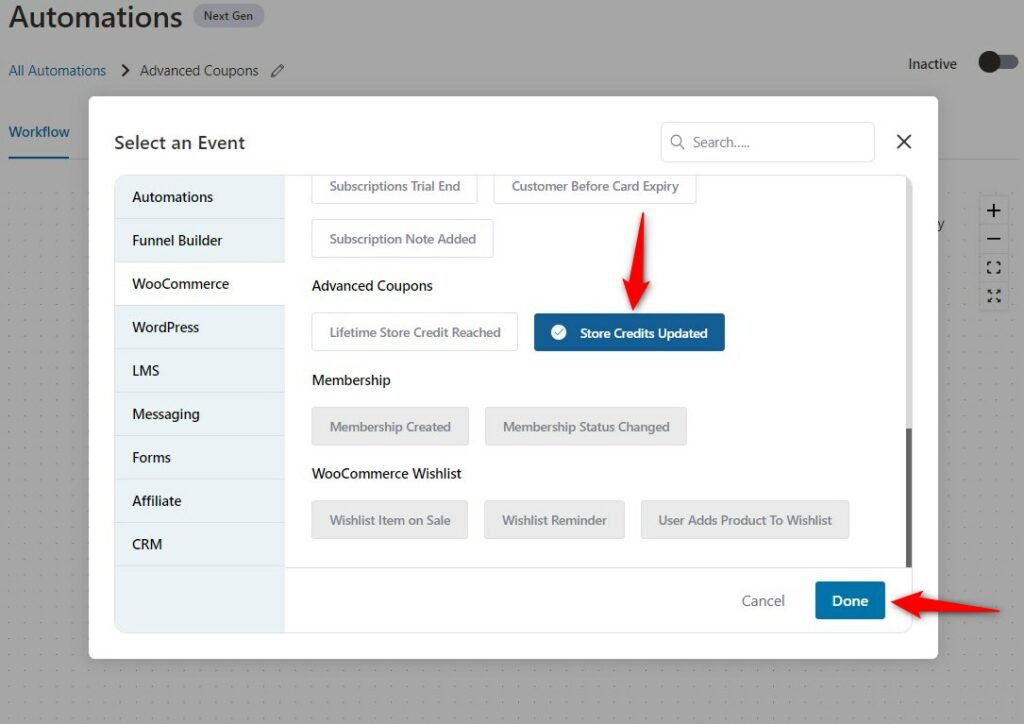Click the Advanced Coupons breadcrumb title
Image resolution: width=1024 pixels, height=724 pixels.
click(x=199, y=71)
